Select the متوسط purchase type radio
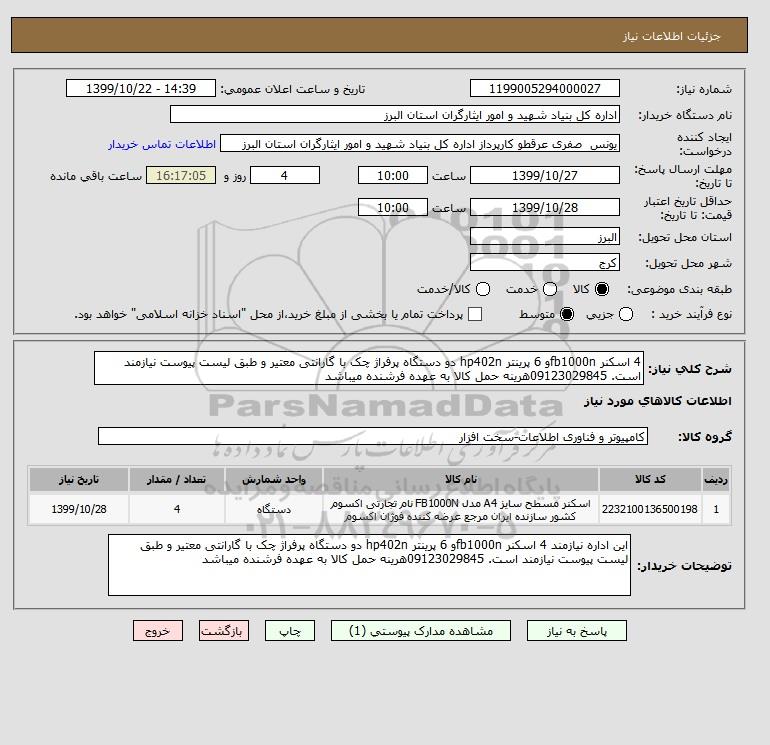770x745 pixels. [x=567, y=314]
